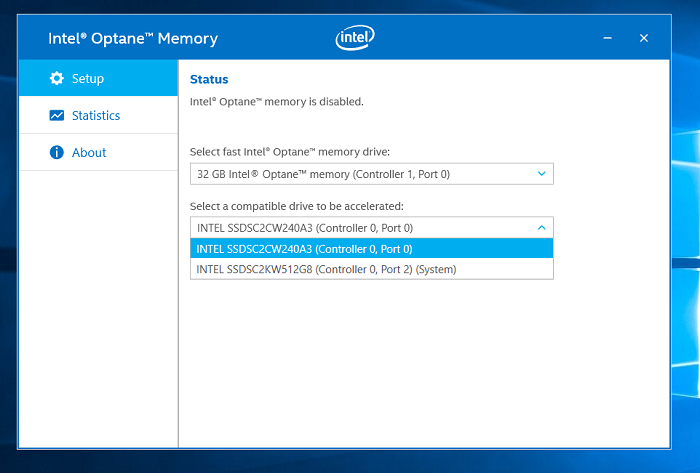
Task: Close the Intel Optane Memory window
Action: point(644,38)
